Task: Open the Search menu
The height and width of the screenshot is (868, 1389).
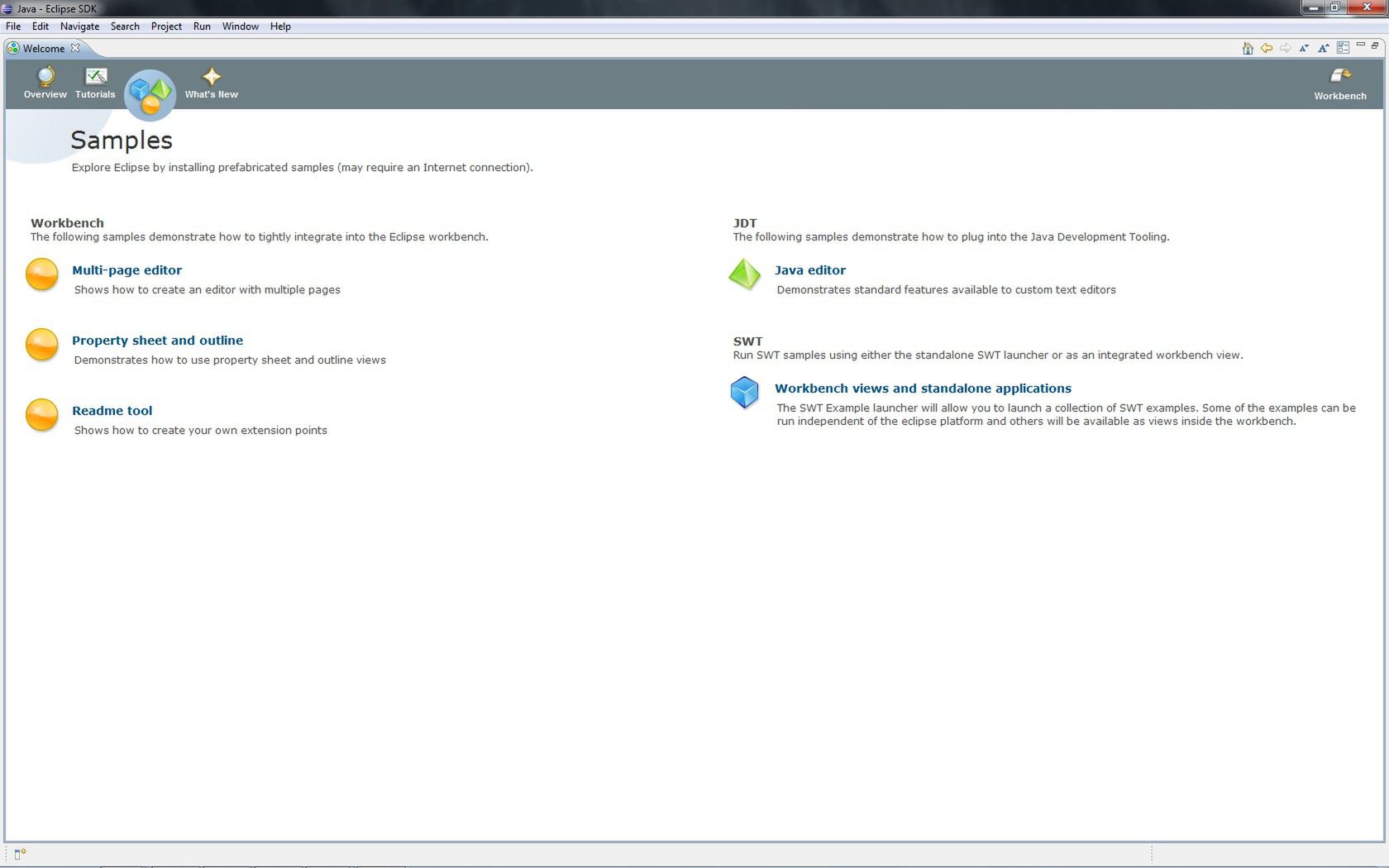Action: point(125,26)
